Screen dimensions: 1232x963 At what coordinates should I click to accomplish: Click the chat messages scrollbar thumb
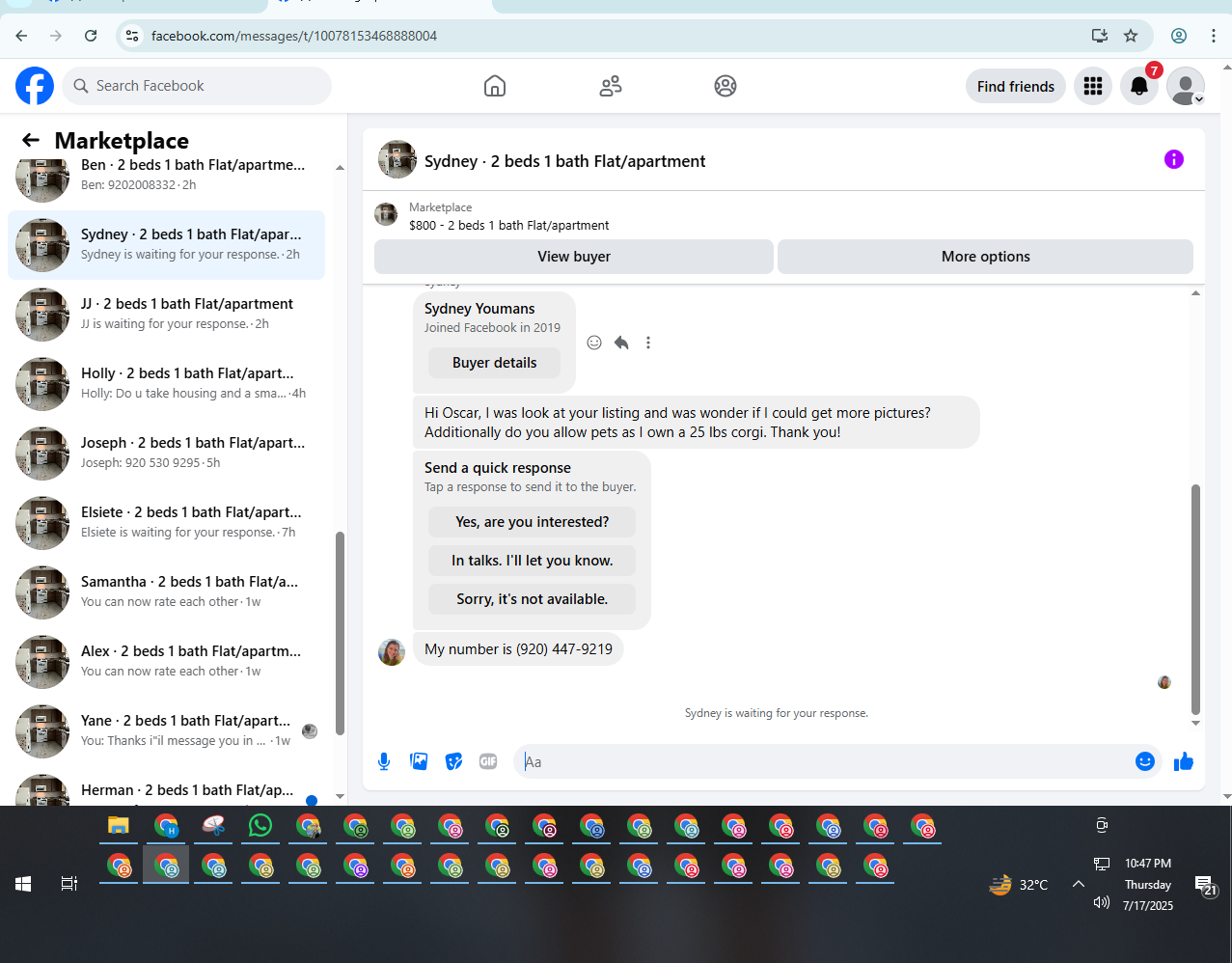point(1195,598)
